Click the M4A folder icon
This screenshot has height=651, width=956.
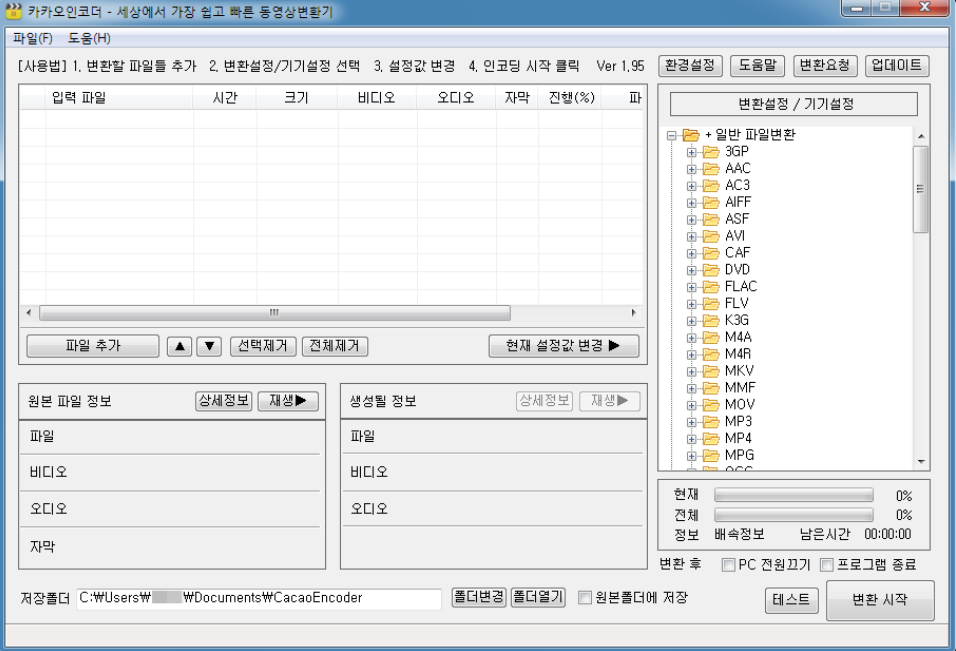(711, 337)
